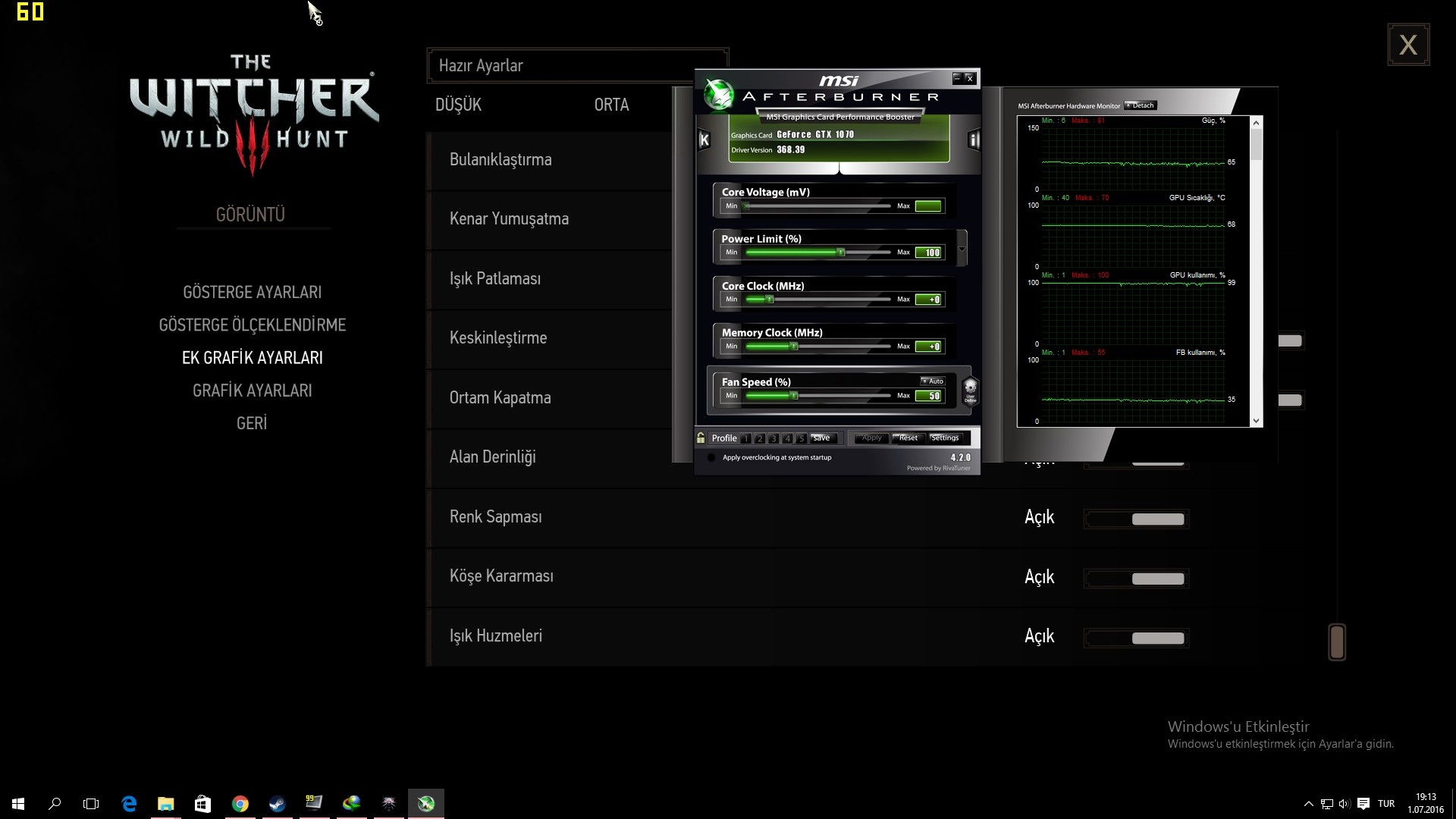Screen dimensions: 1456x819
Task: Click the MSI Afterburner taskbar icon
Action: [426, 804]
